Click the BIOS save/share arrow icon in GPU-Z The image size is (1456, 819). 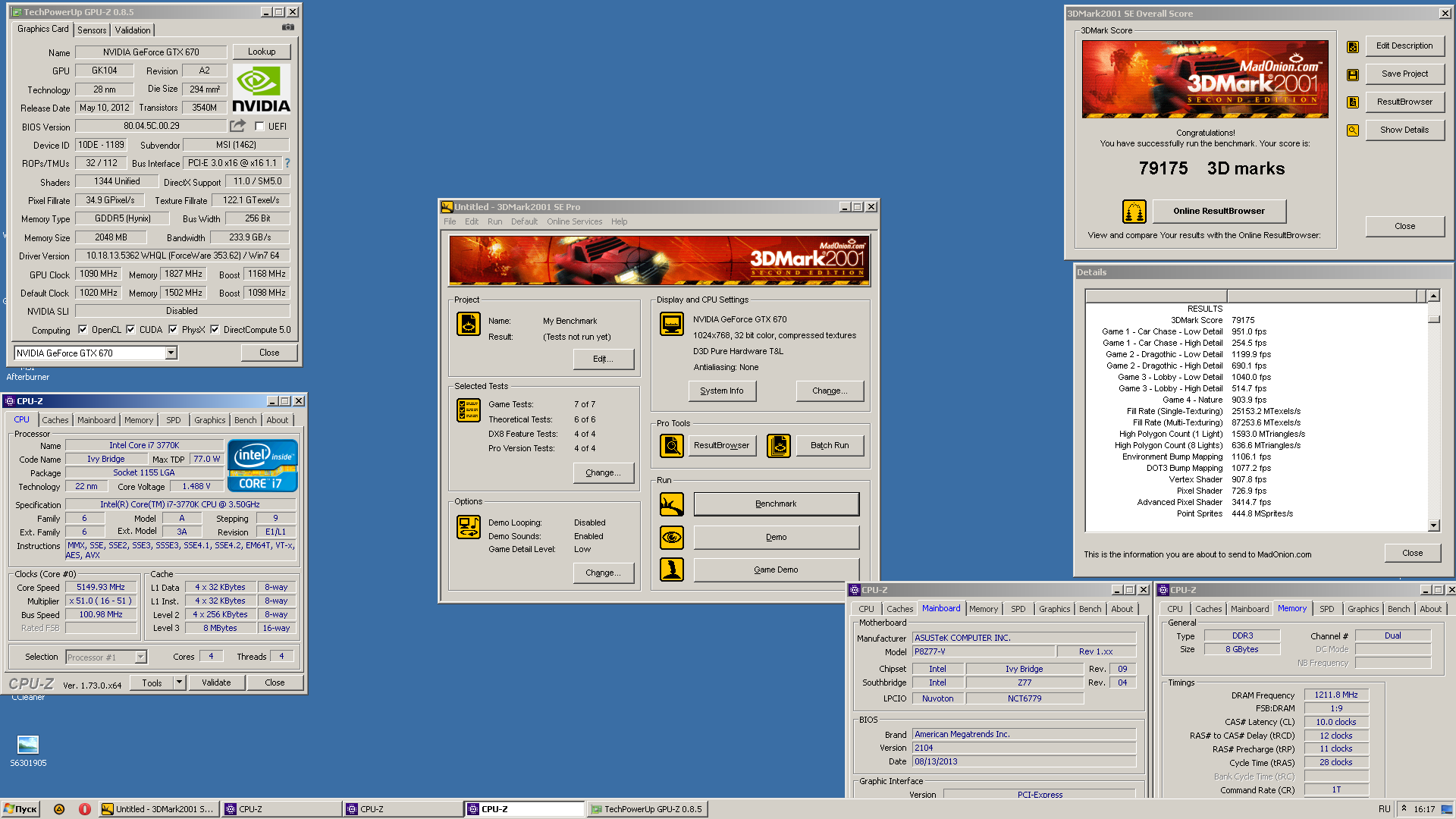pos(238,126)
